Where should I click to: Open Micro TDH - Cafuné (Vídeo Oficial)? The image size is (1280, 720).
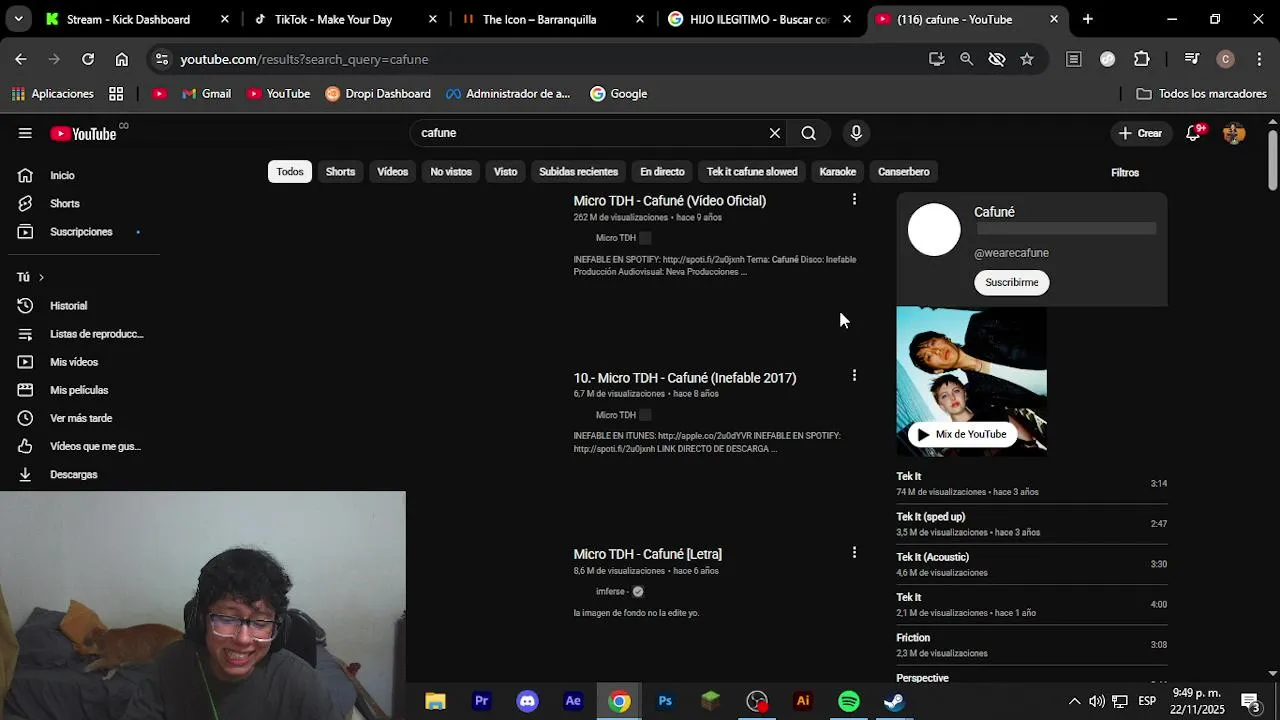[x=669, y=201]
